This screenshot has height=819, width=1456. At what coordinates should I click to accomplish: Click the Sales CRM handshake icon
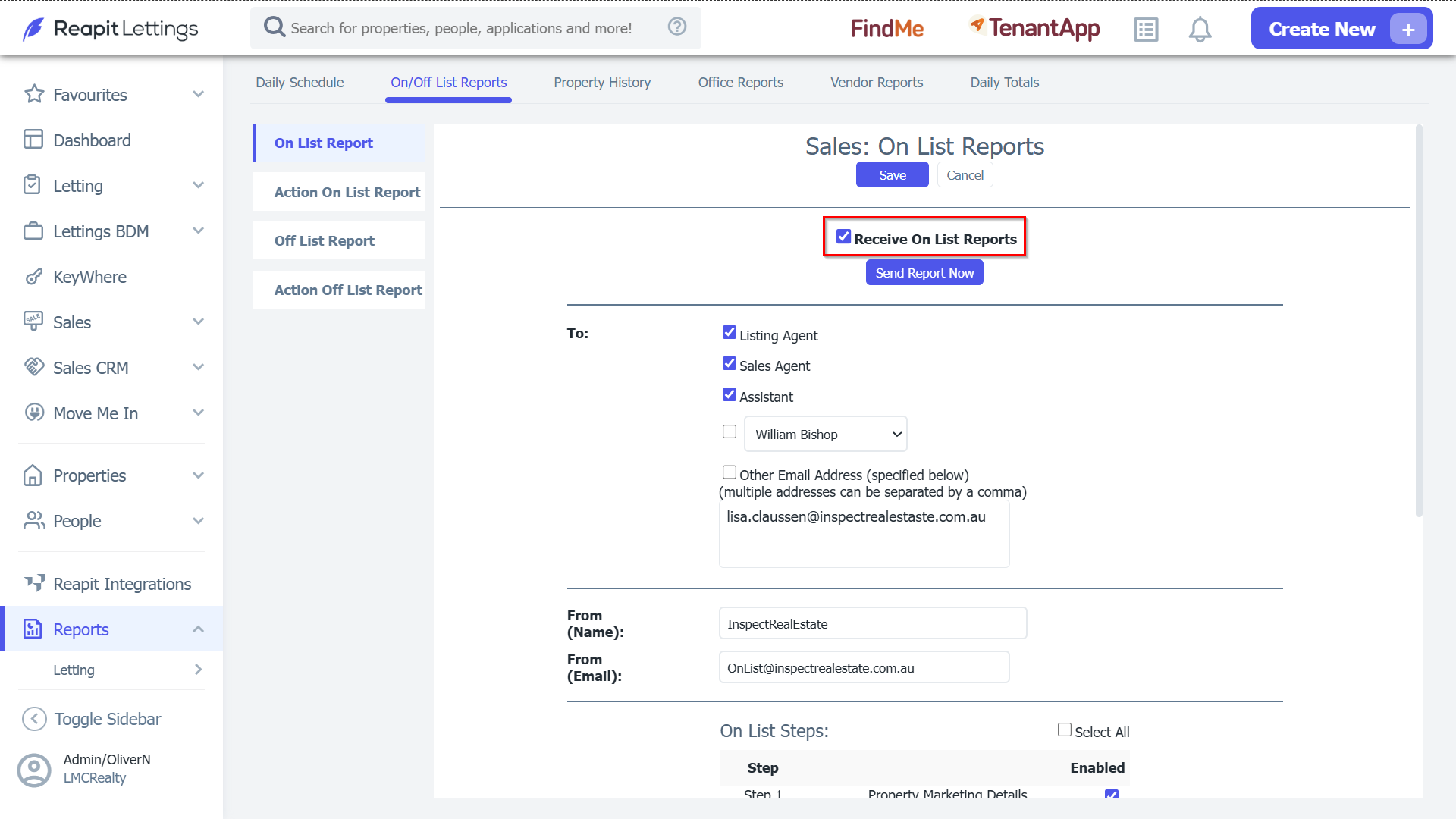(34, 367)
